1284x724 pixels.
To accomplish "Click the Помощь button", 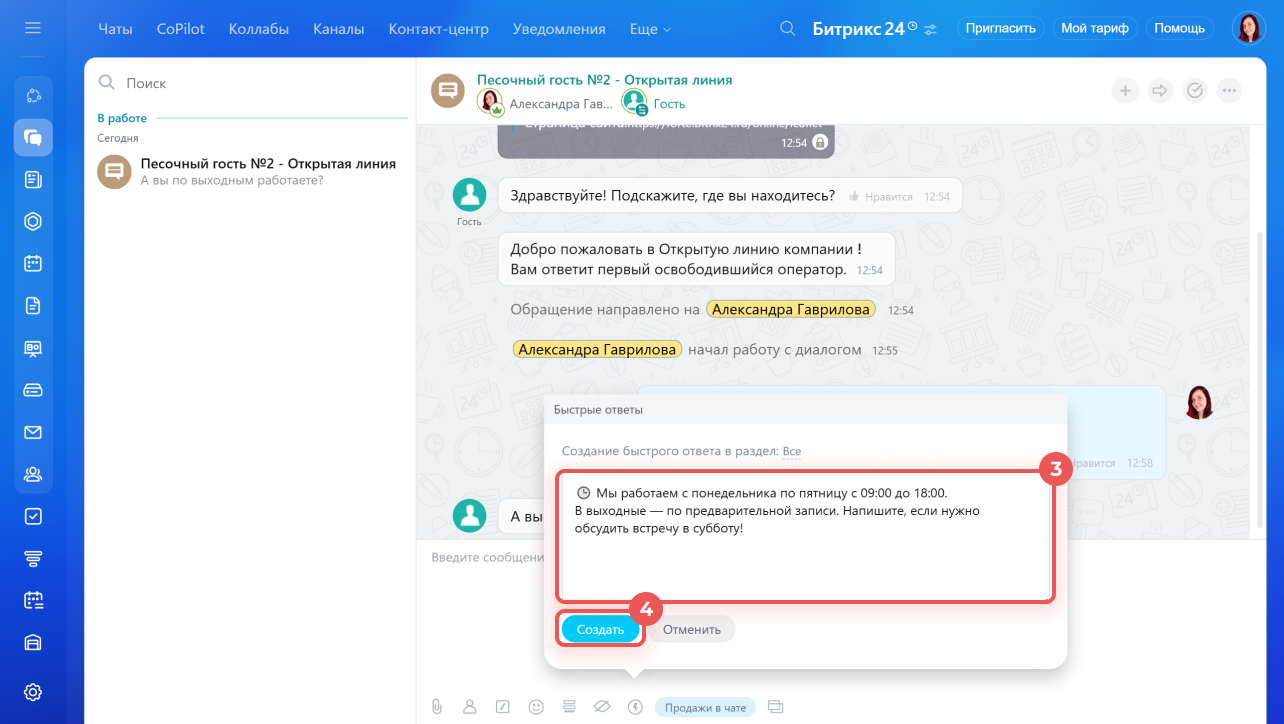I will point(1180,28).
